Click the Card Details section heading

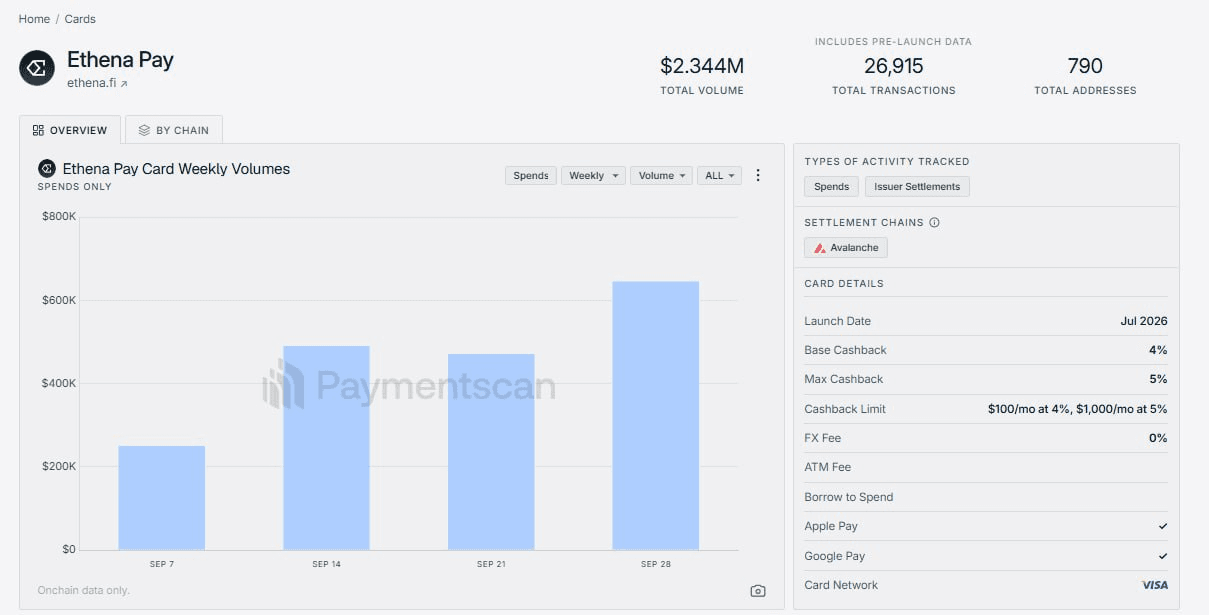[x=844, y=284]
